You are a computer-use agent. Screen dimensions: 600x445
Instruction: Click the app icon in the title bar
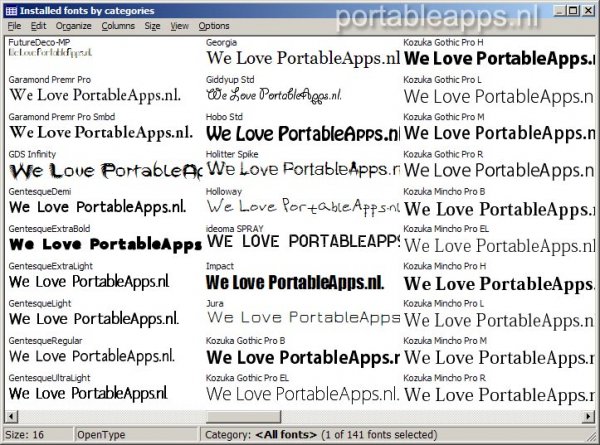10,9
